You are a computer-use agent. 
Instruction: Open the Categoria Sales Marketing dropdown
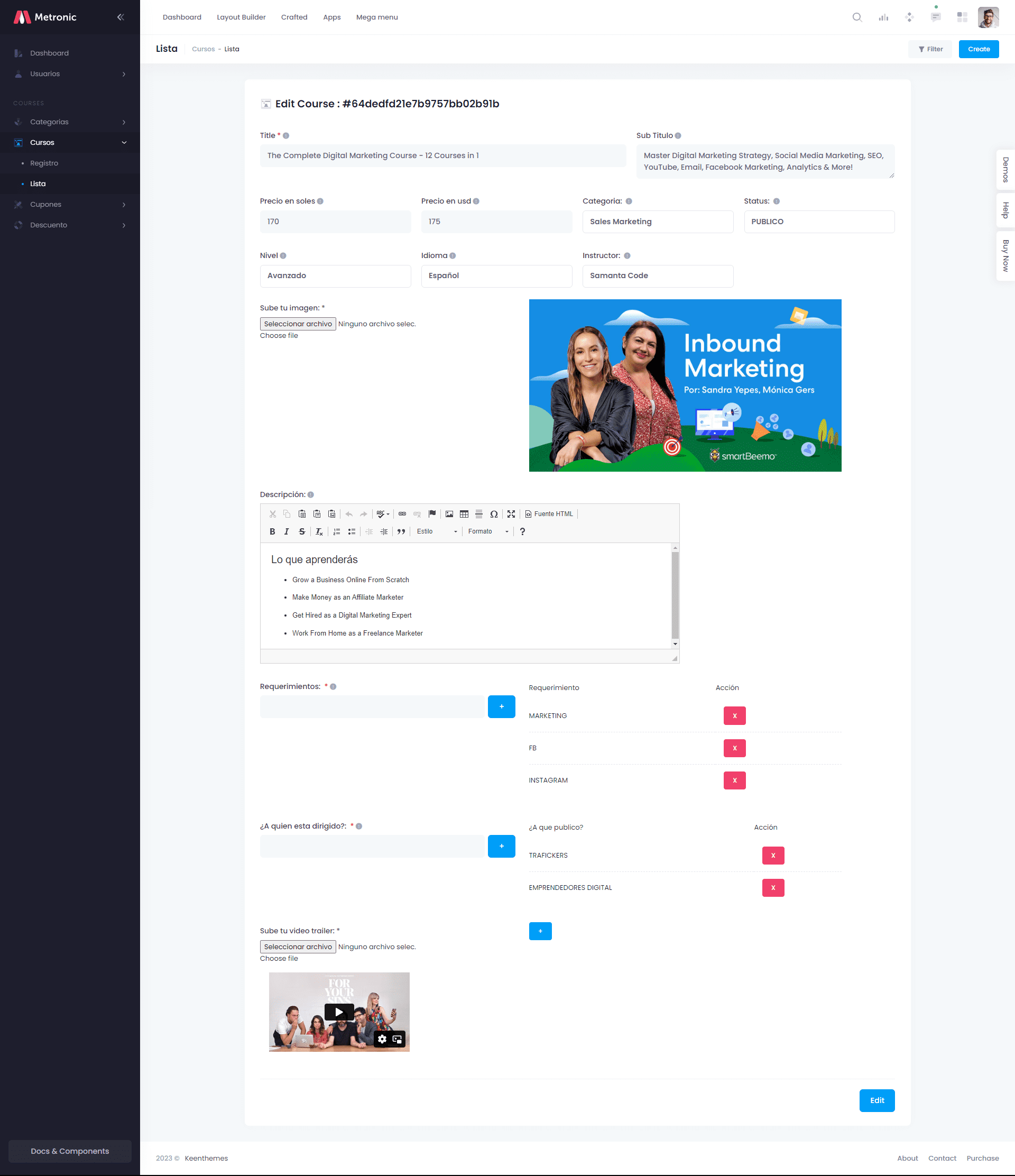[x=657, y=222]
